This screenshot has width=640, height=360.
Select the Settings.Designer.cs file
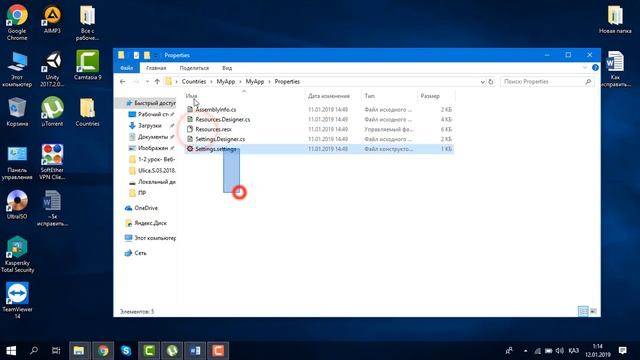pyautogui.click(x=220, y=139)
